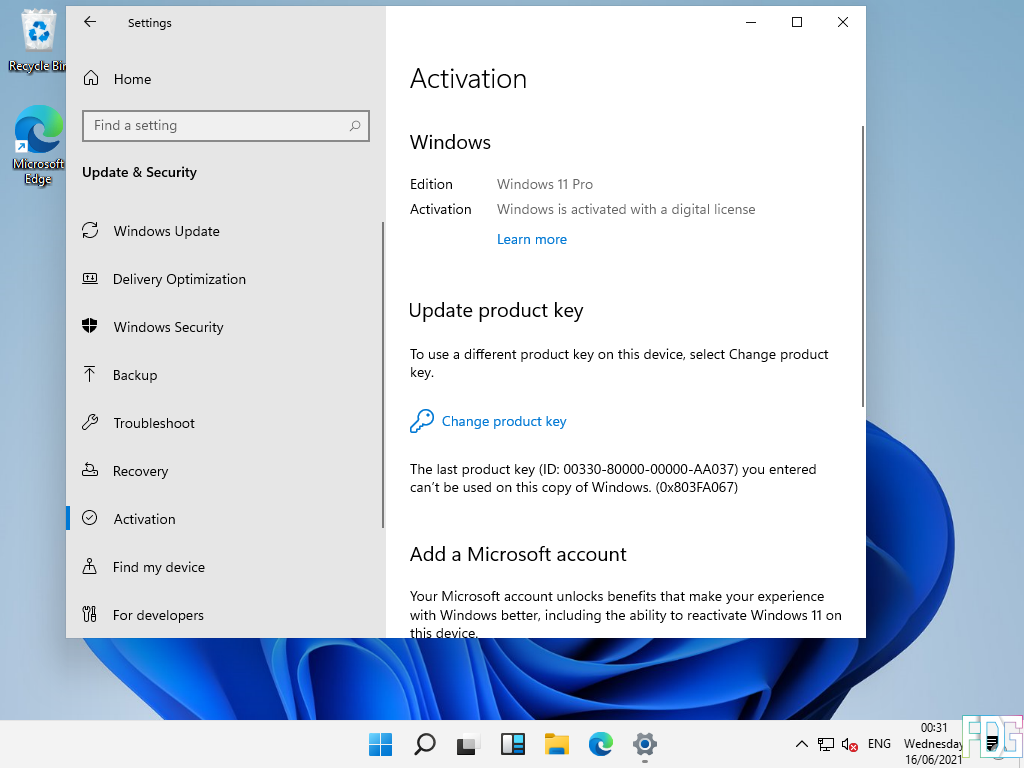The image size is (1024, 768).
Task: Select the For developers tools icon
Action: (x=89, y=615)
